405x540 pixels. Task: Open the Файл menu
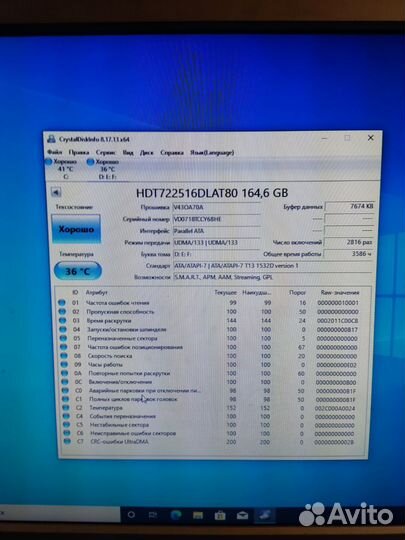click(x=55, y=152)
